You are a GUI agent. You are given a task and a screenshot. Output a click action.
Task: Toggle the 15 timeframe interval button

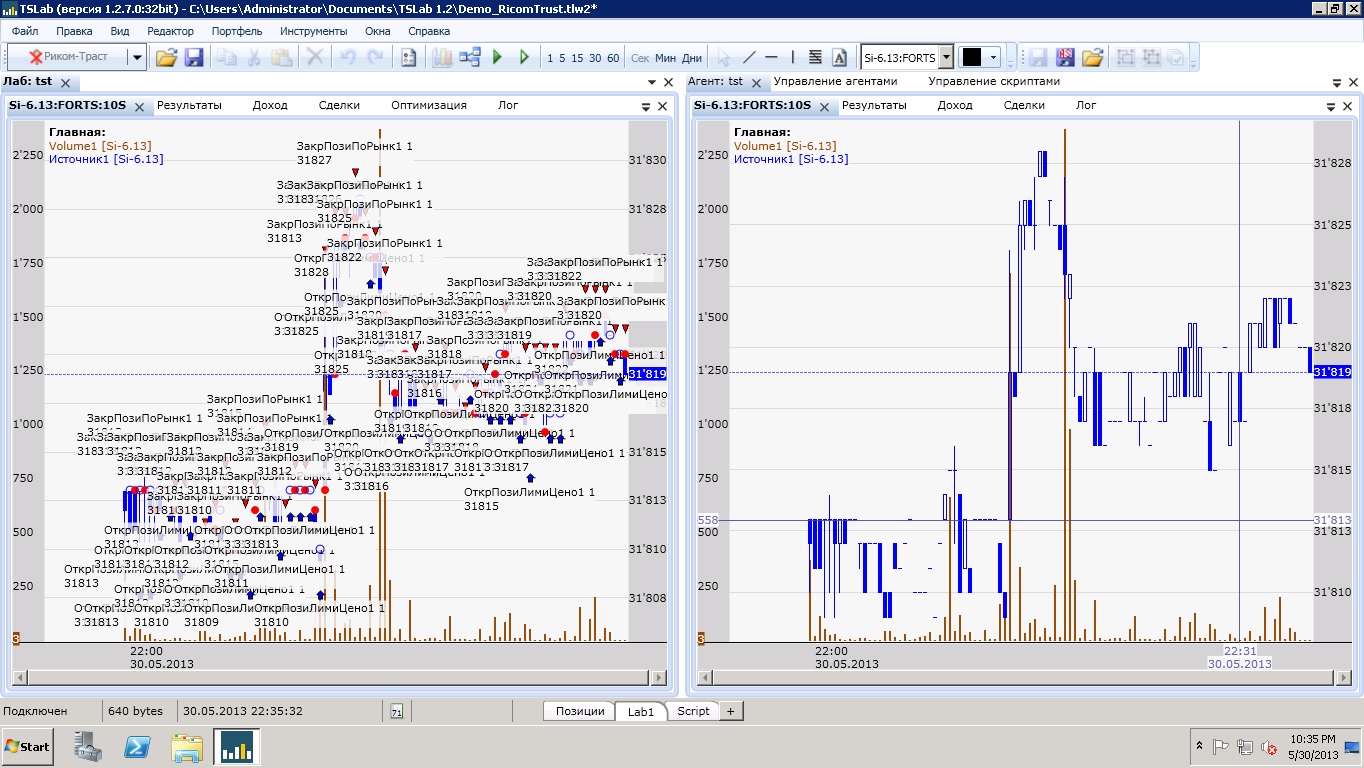point(579,58)
